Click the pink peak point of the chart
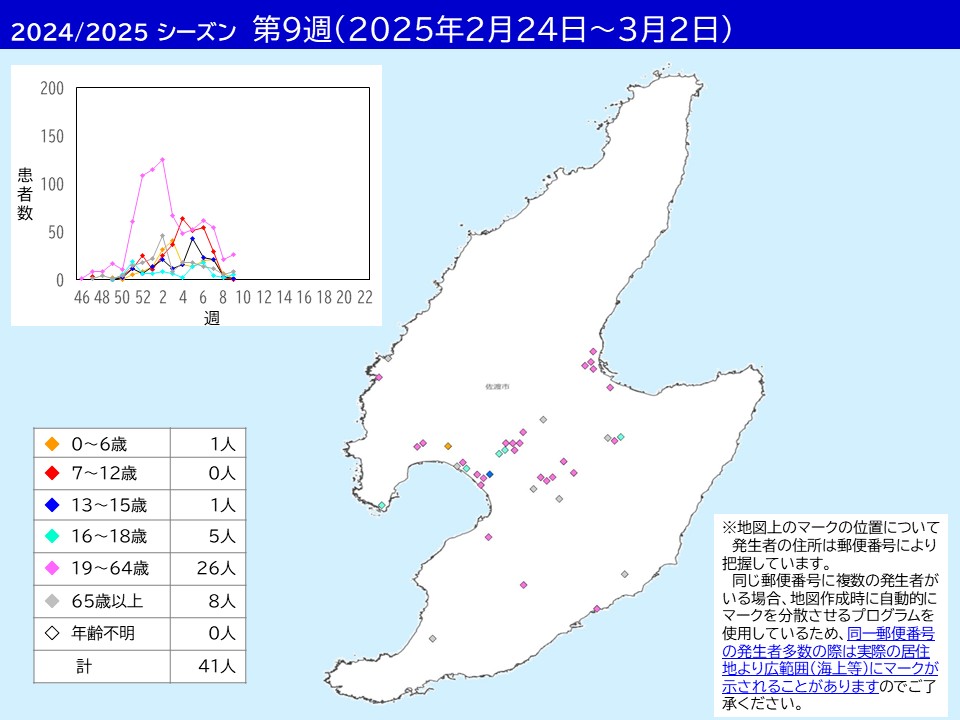The height and width of the screenshot is (720, 960). (163, 160)
